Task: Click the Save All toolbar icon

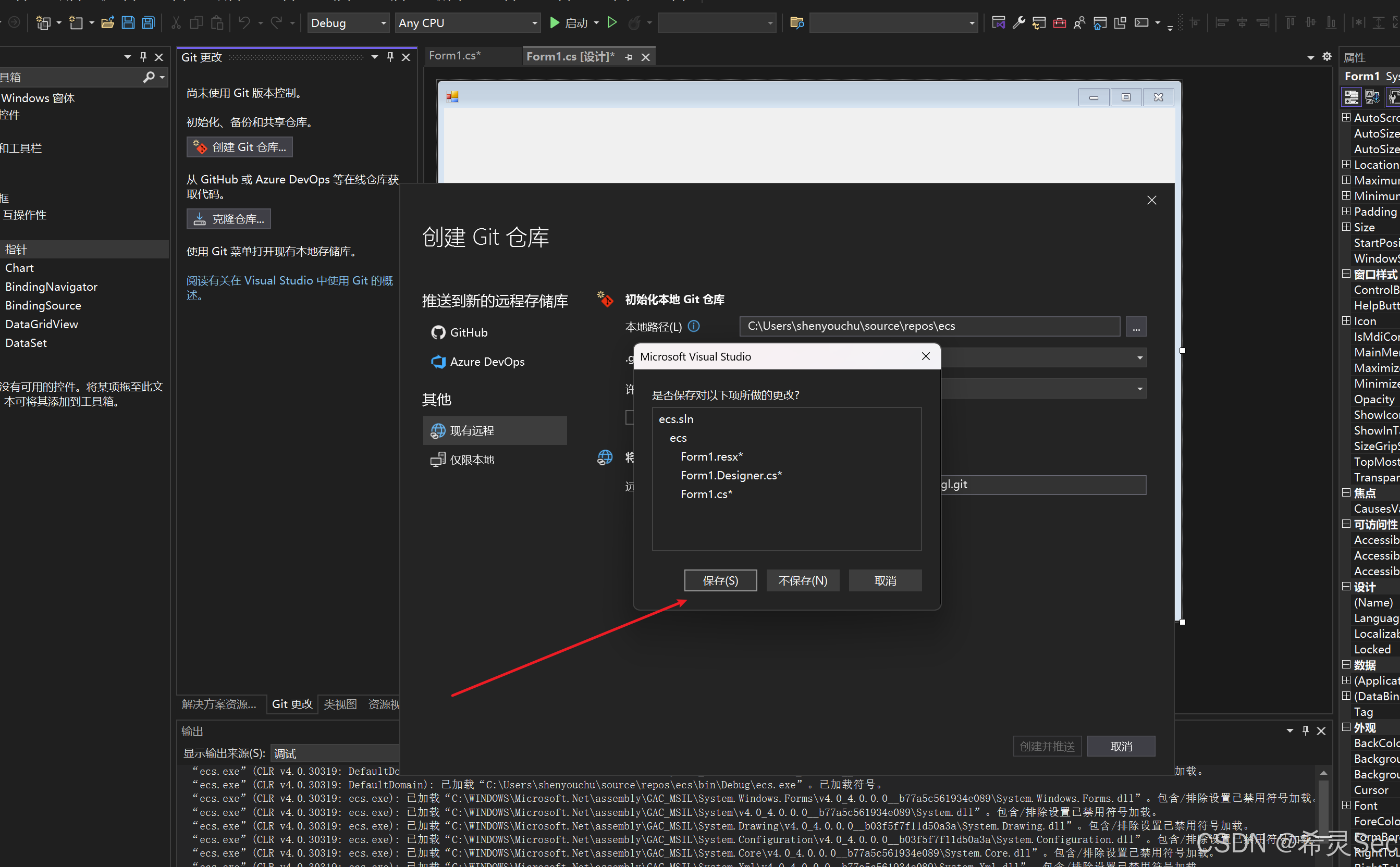Action: click(148, 23)
